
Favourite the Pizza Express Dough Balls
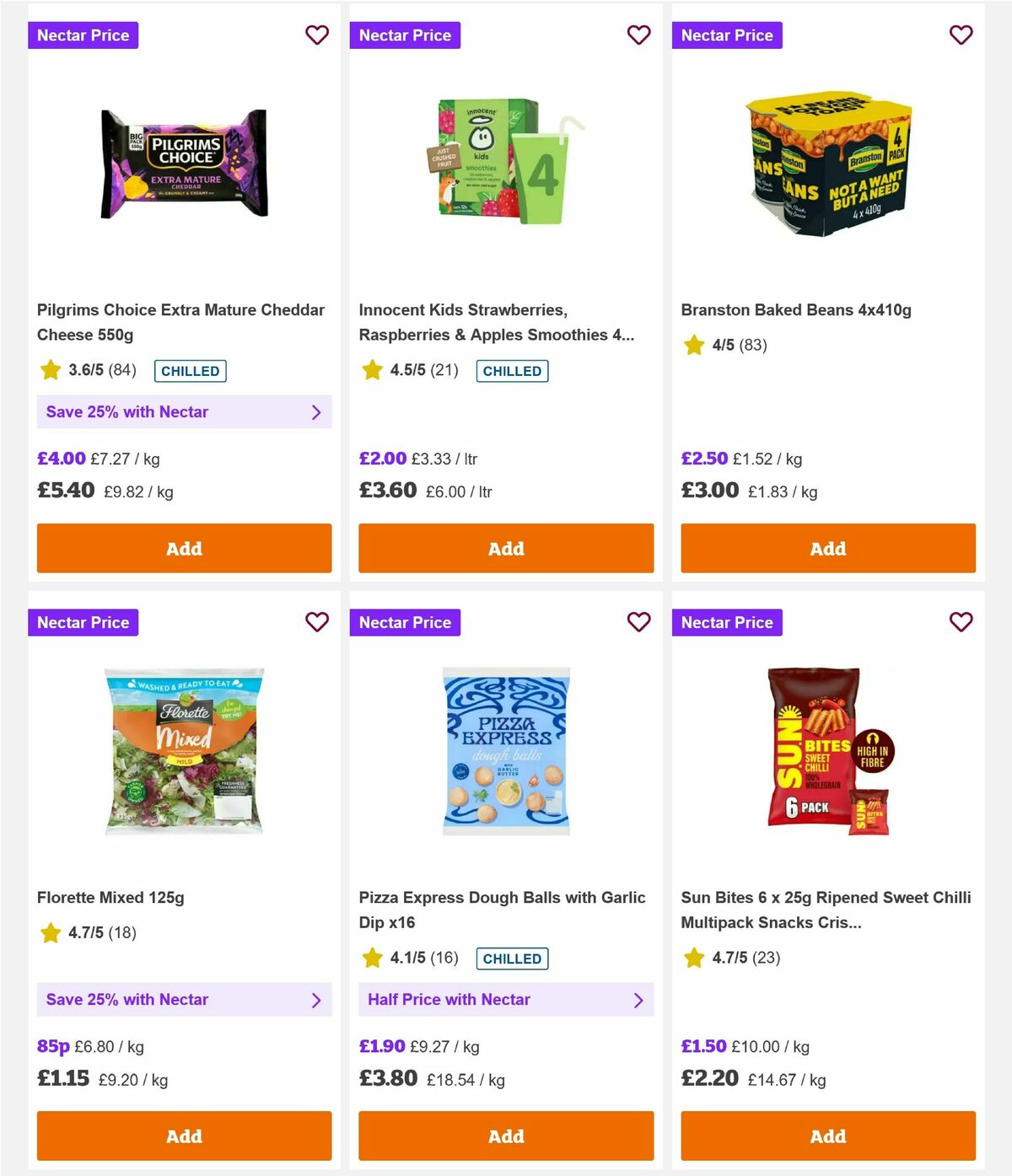tap(639, 622)
